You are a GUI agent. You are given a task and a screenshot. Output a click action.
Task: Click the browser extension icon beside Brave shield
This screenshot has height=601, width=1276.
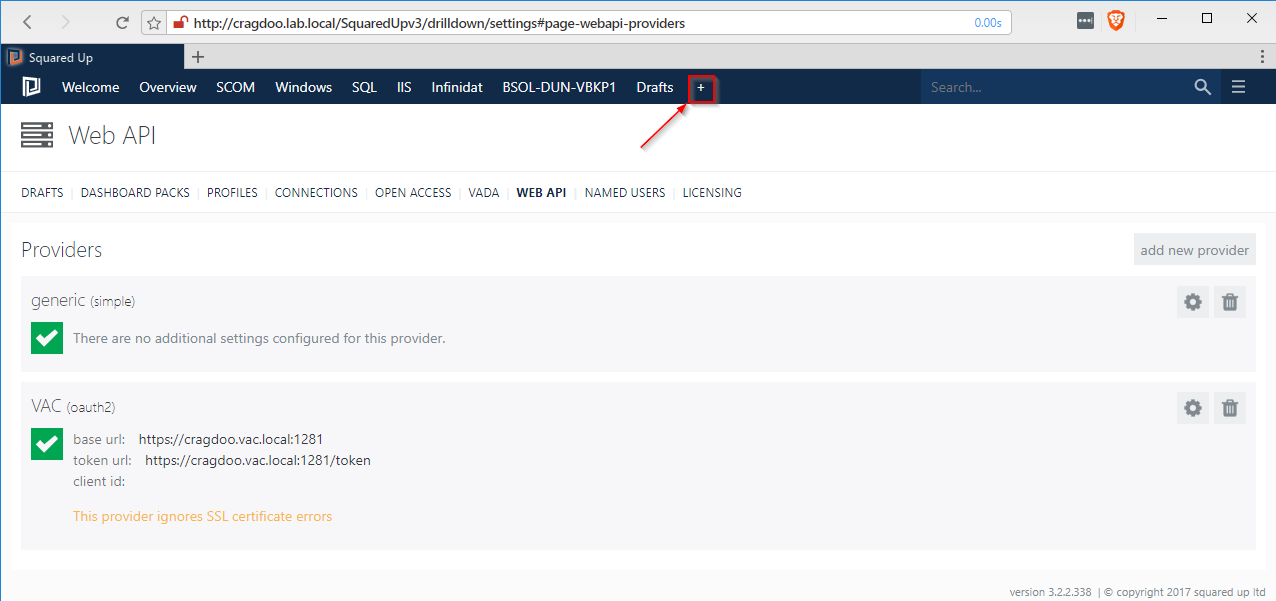pos(1085,21)
